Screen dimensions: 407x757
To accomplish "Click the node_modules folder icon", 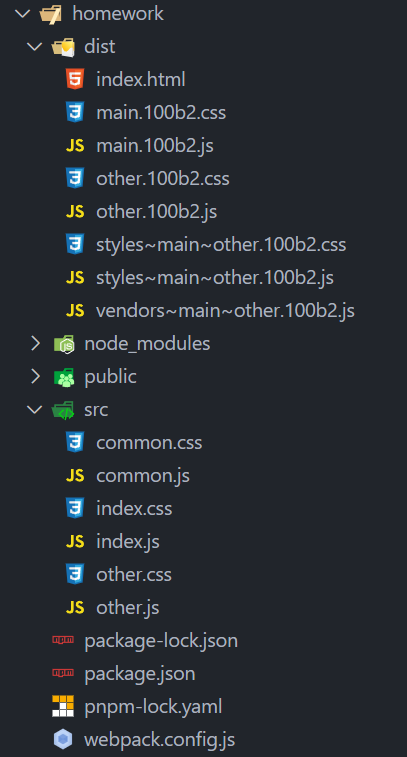I will pyautogui.click(x=64, y=344).
